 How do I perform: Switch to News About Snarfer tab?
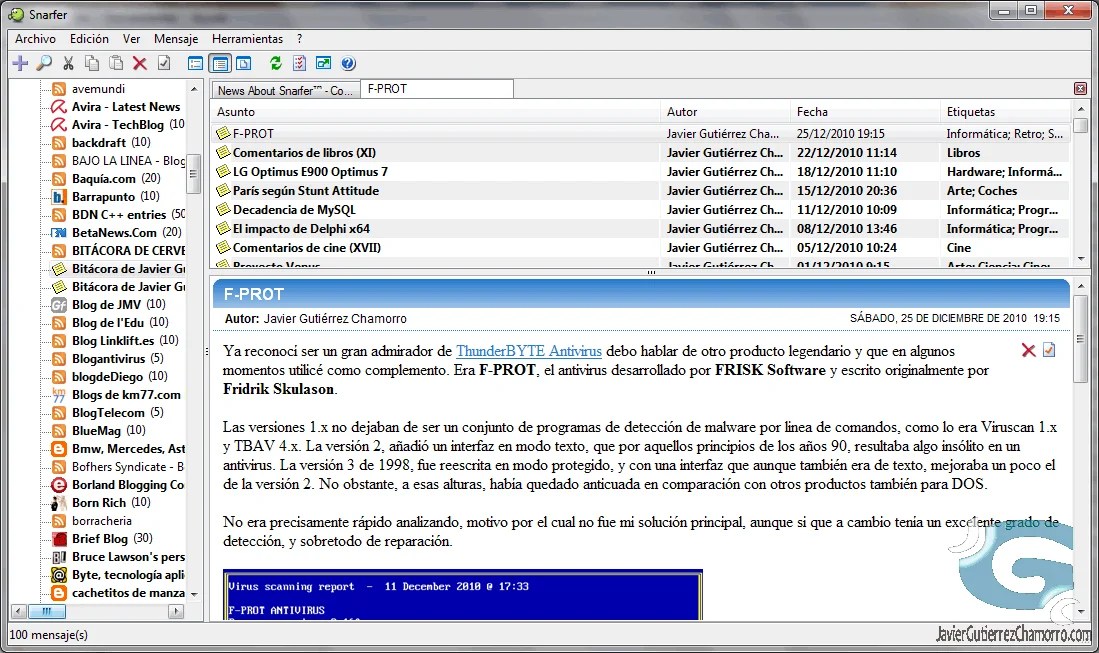point(285,90)
